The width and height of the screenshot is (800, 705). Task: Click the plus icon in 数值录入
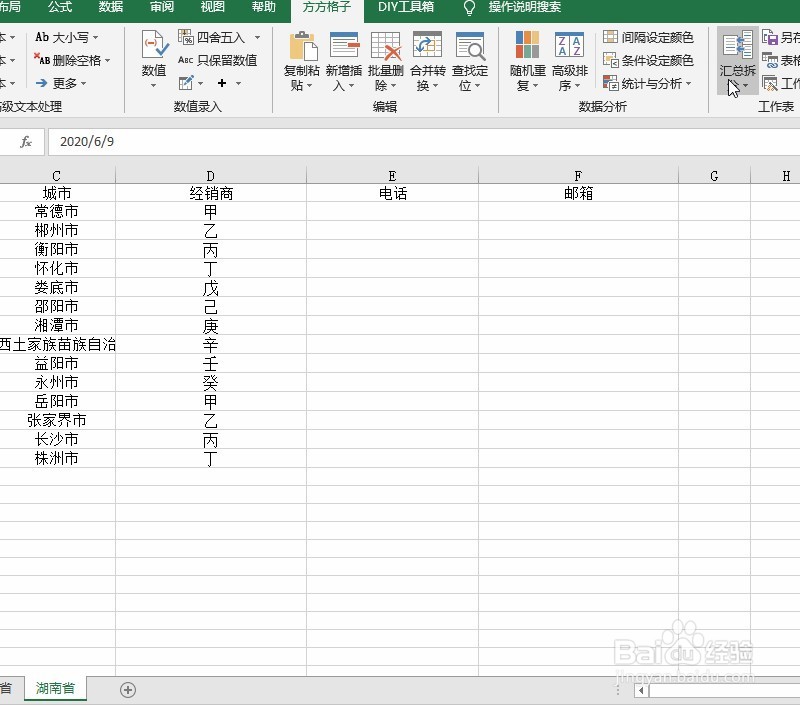pos(222,83)
